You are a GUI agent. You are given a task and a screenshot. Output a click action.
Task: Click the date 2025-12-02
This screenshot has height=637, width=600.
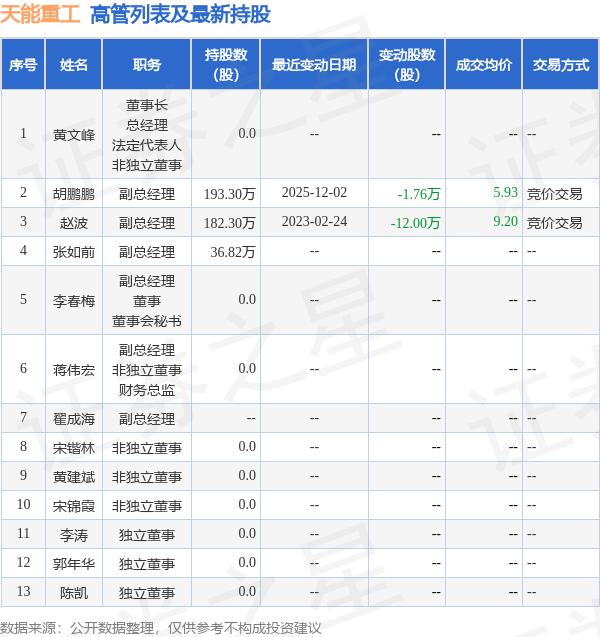[314, 192]
